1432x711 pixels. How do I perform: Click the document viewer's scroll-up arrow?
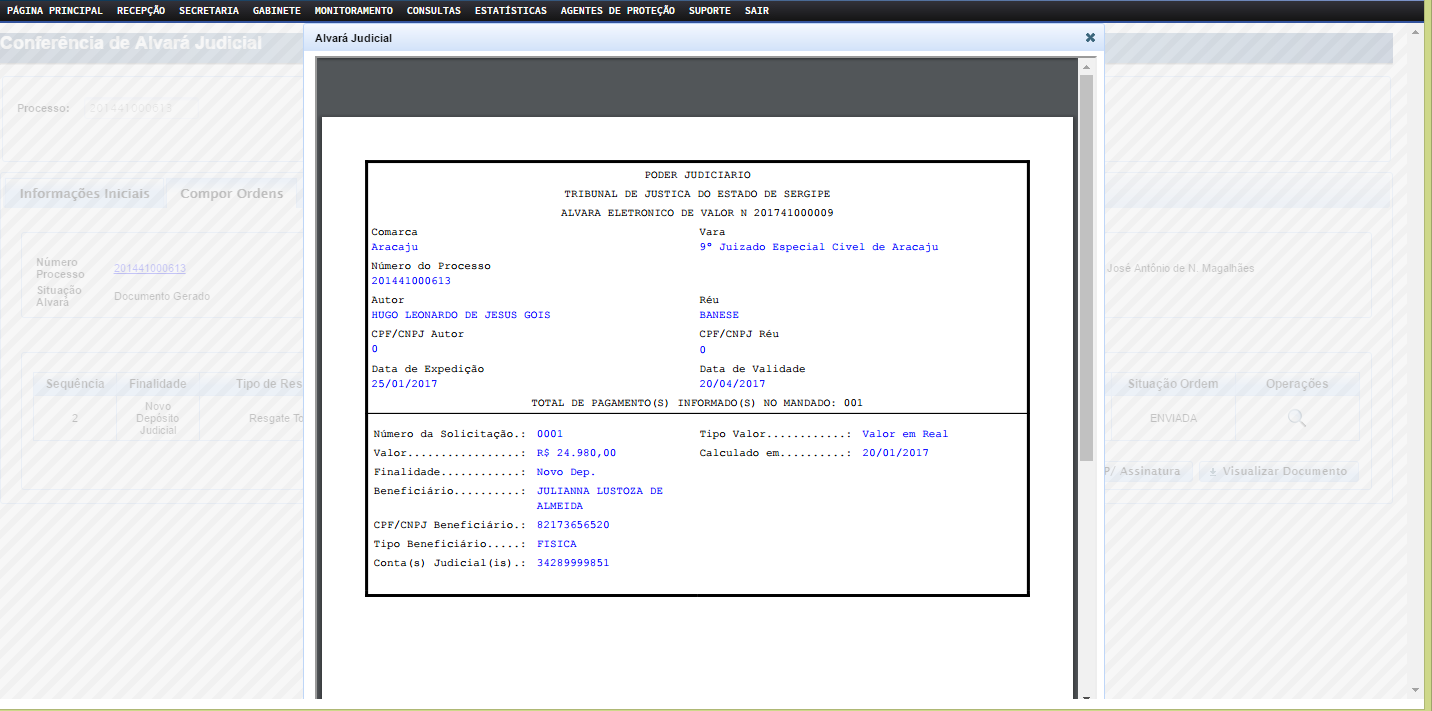[x=1086, y=66]
